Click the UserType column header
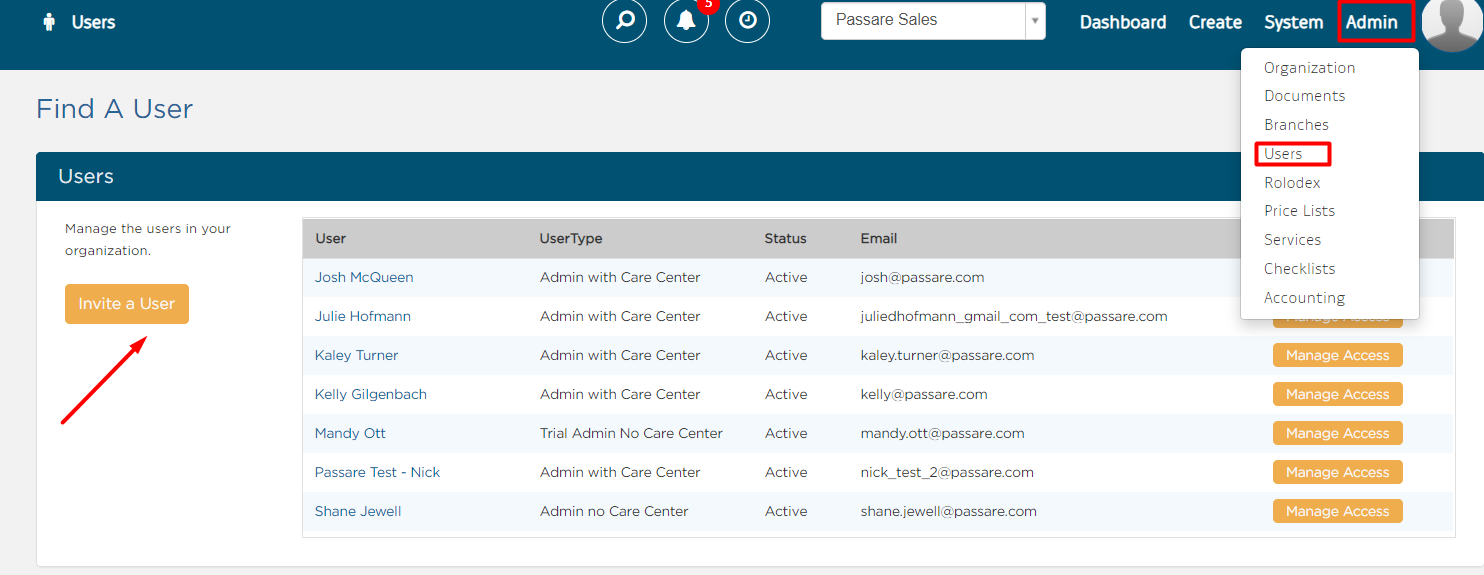 tap(571, 238)
